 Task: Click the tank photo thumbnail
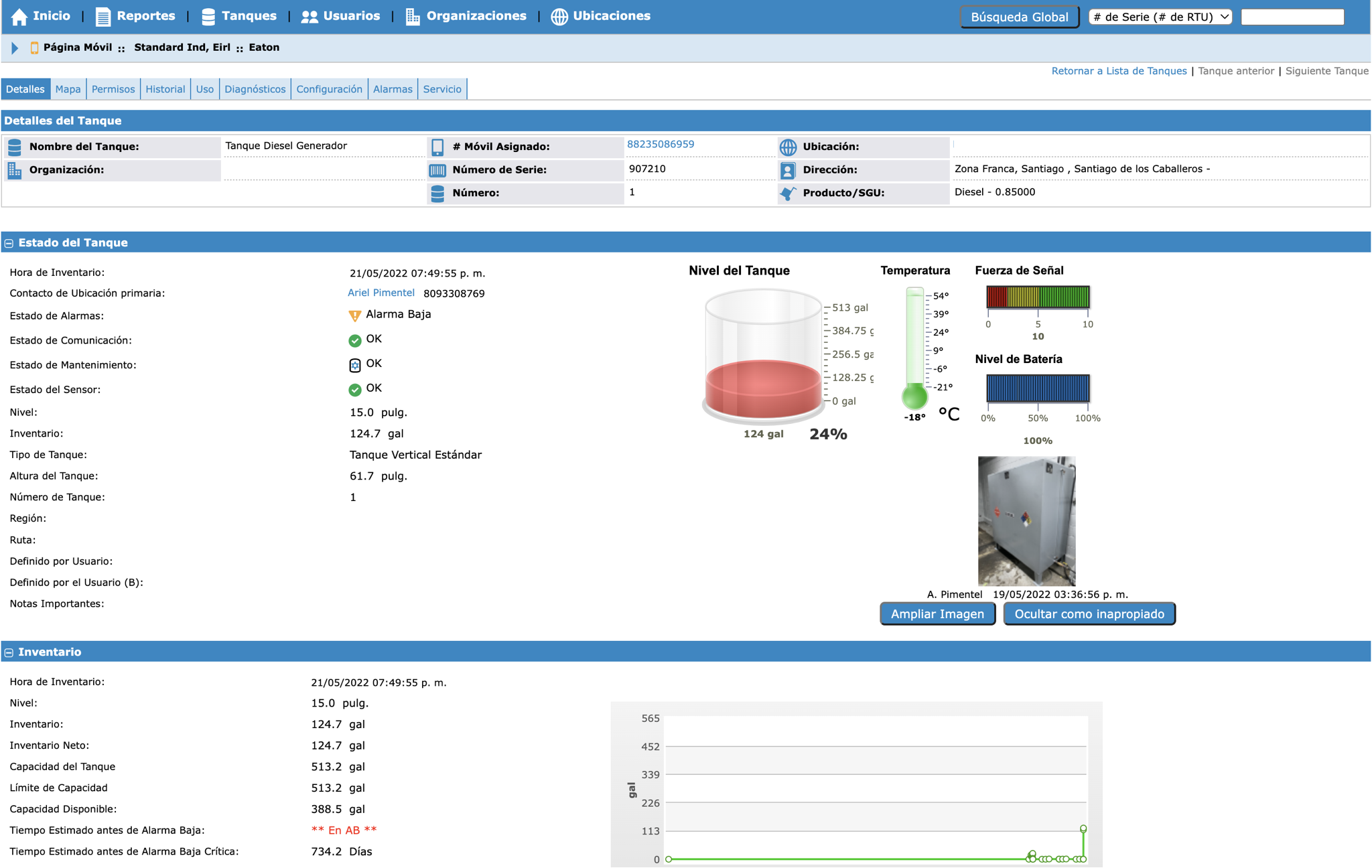point(1027,521)
